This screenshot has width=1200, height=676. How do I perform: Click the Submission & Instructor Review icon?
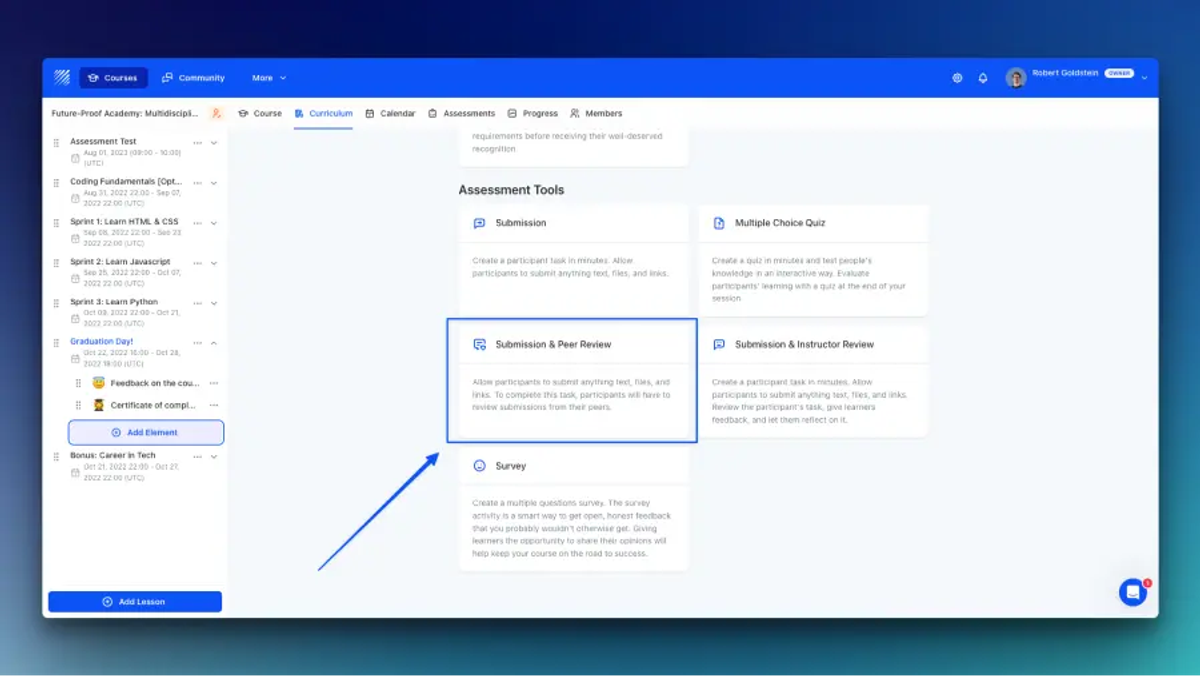719,344
